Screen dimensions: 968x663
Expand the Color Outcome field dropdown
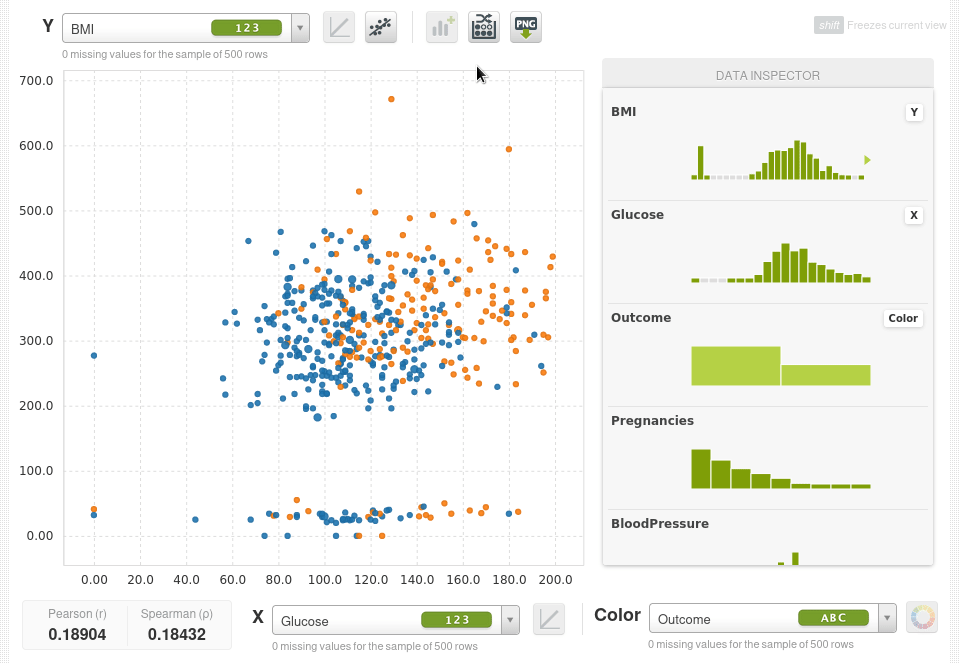pyautogui.click(x=887, y=618)
